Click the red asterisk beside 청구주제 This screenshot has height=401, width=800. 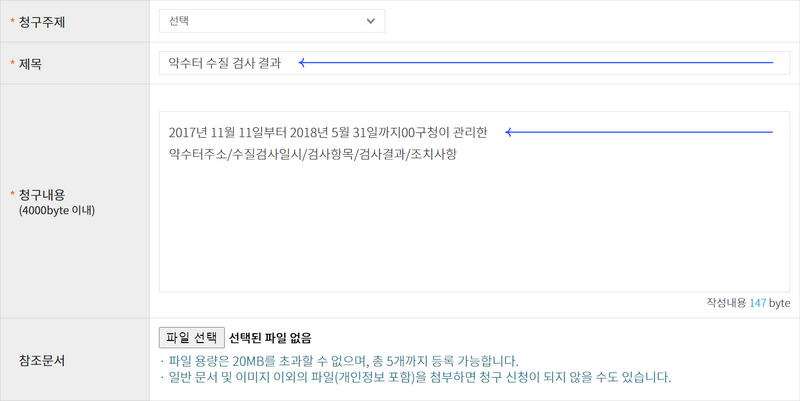tap(12, 21)
